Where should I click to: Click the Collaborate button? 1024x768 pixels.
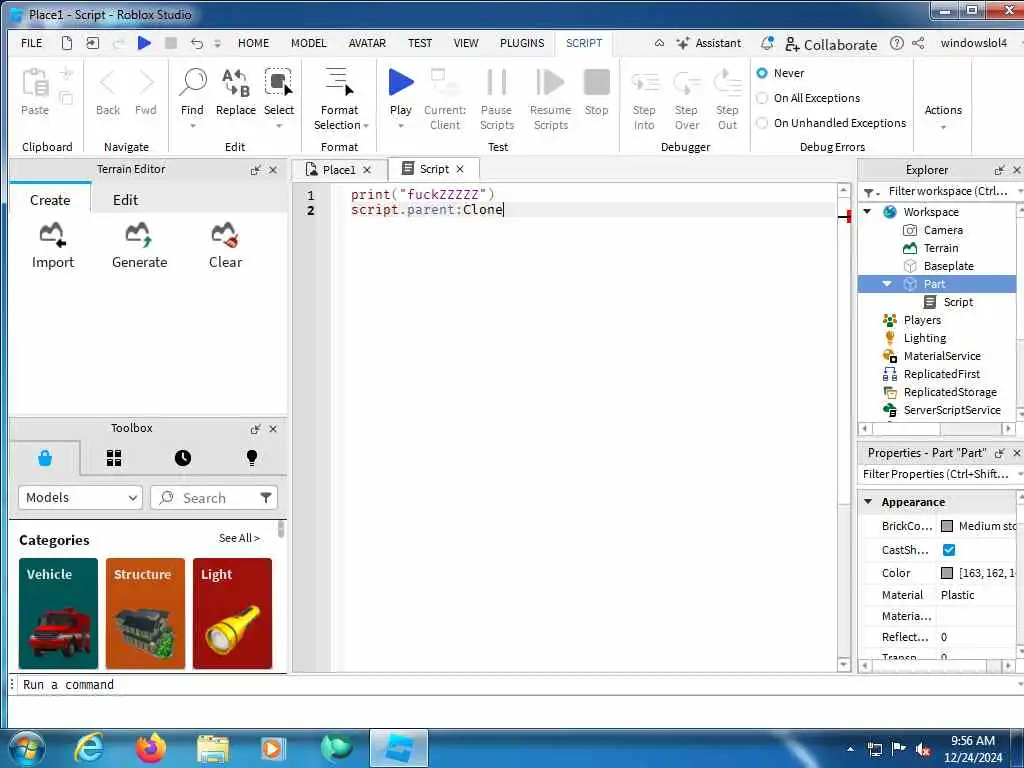point(831,44)
